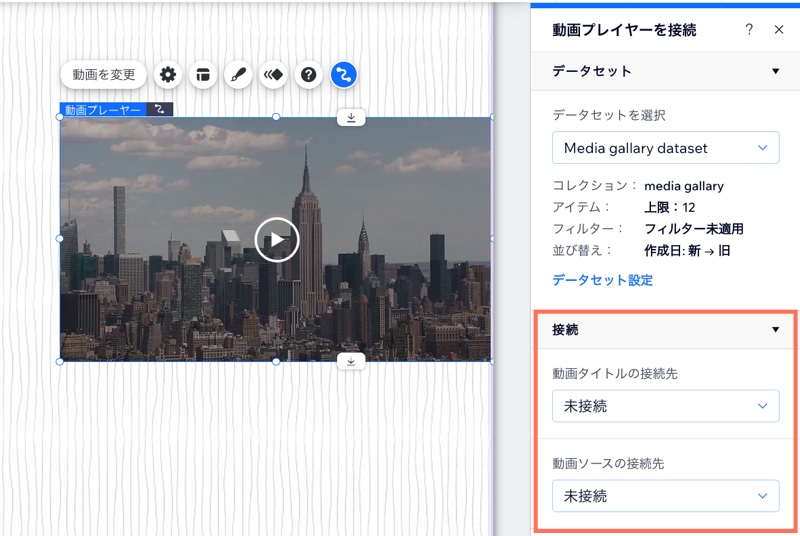Open the 動画ソースの接続先 dropdown

(x=665, y=496)
